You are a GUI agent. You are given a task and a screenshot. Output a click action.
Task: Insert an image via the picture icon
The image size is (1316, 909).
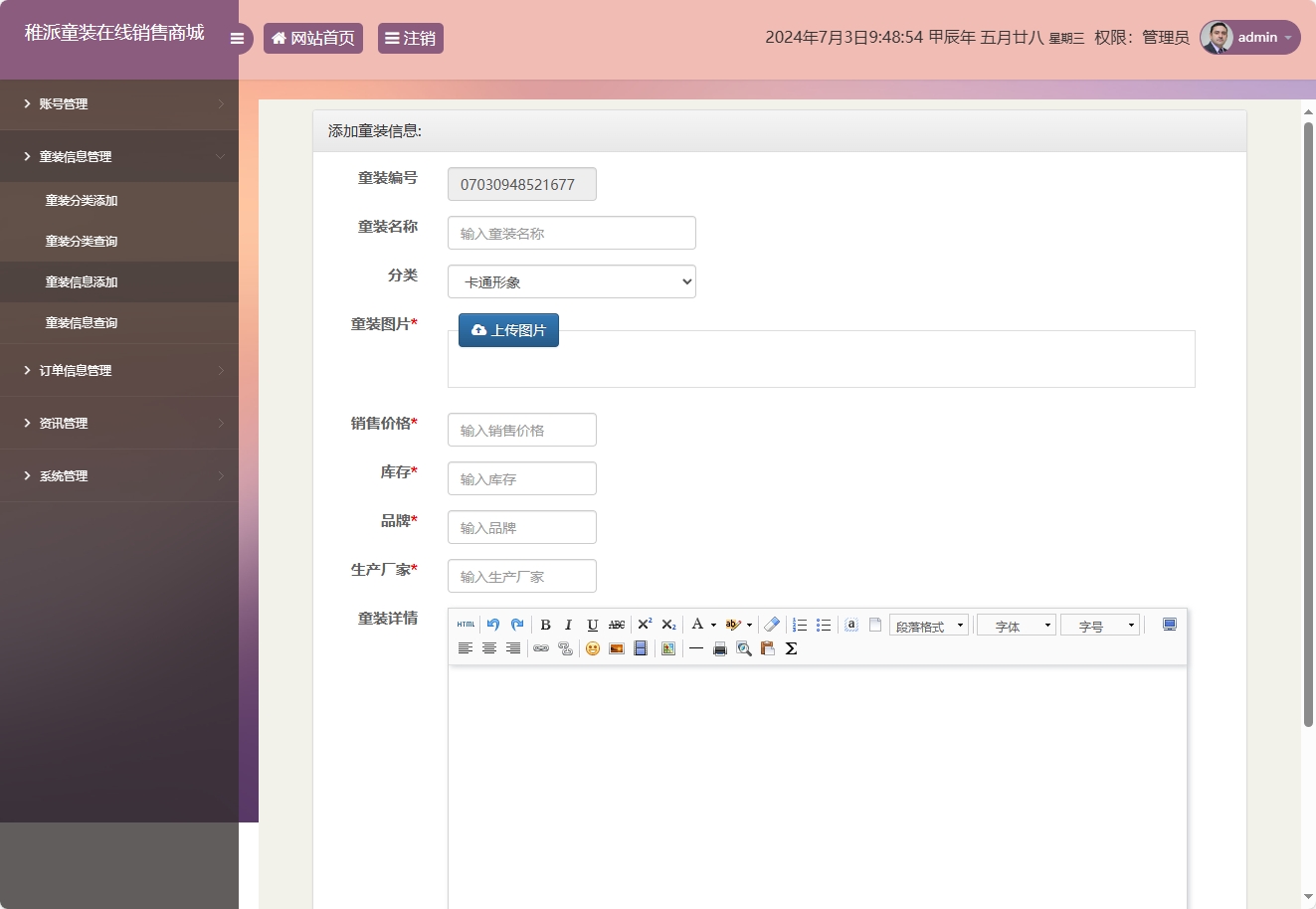(617, 648)
